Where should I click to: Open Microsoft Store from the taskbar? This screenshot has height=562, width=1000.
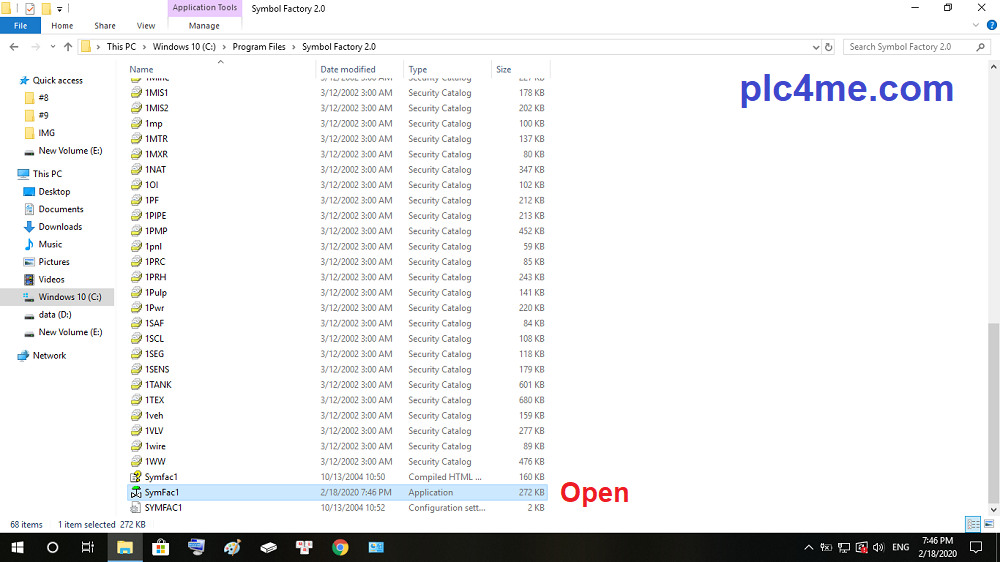coord(160,547)
